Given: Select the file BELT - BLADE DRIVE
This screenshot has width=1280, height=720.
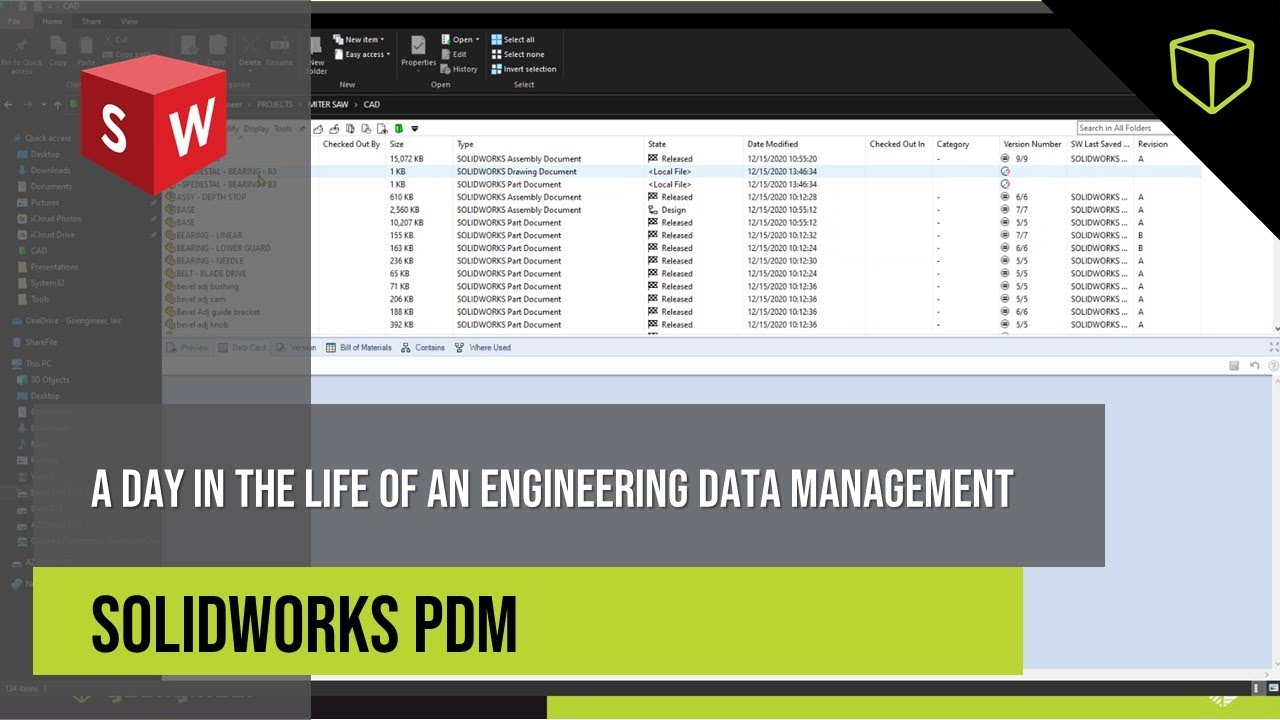Looking at the screenshot, I should pyautogui.click(x=205, y=273).
